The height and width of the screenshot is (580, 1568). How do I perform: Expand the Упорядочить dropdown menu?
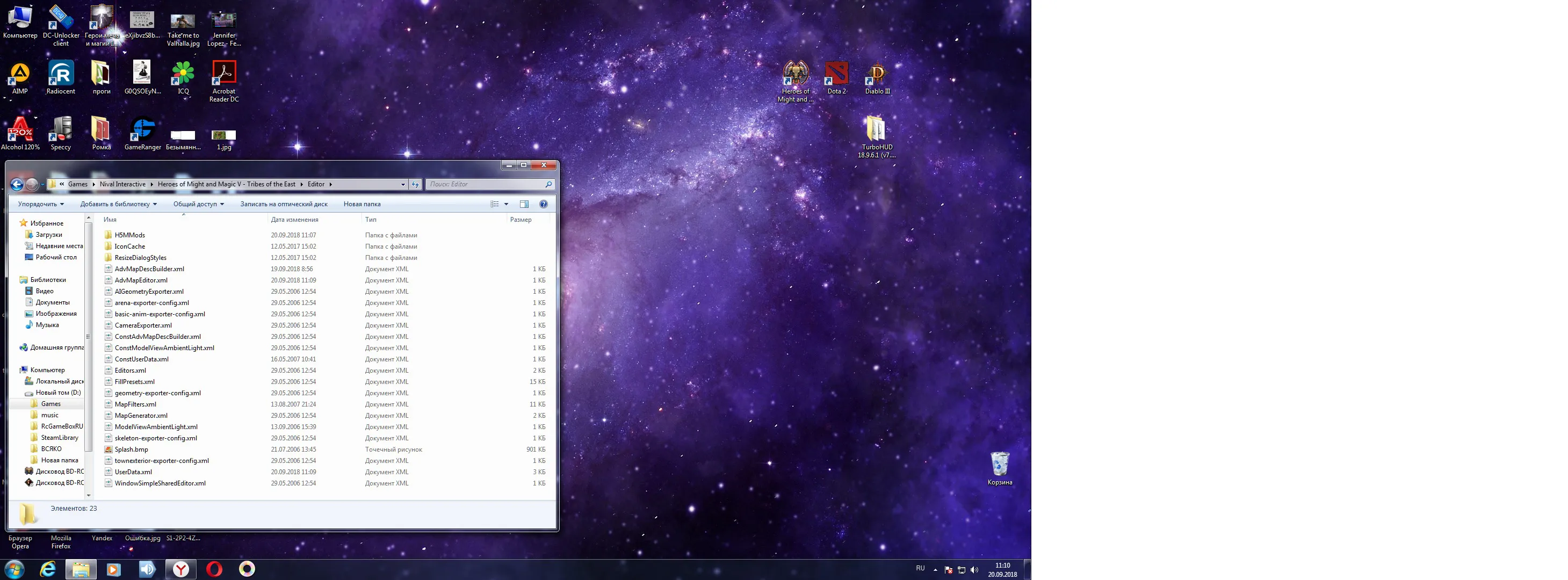41,204
